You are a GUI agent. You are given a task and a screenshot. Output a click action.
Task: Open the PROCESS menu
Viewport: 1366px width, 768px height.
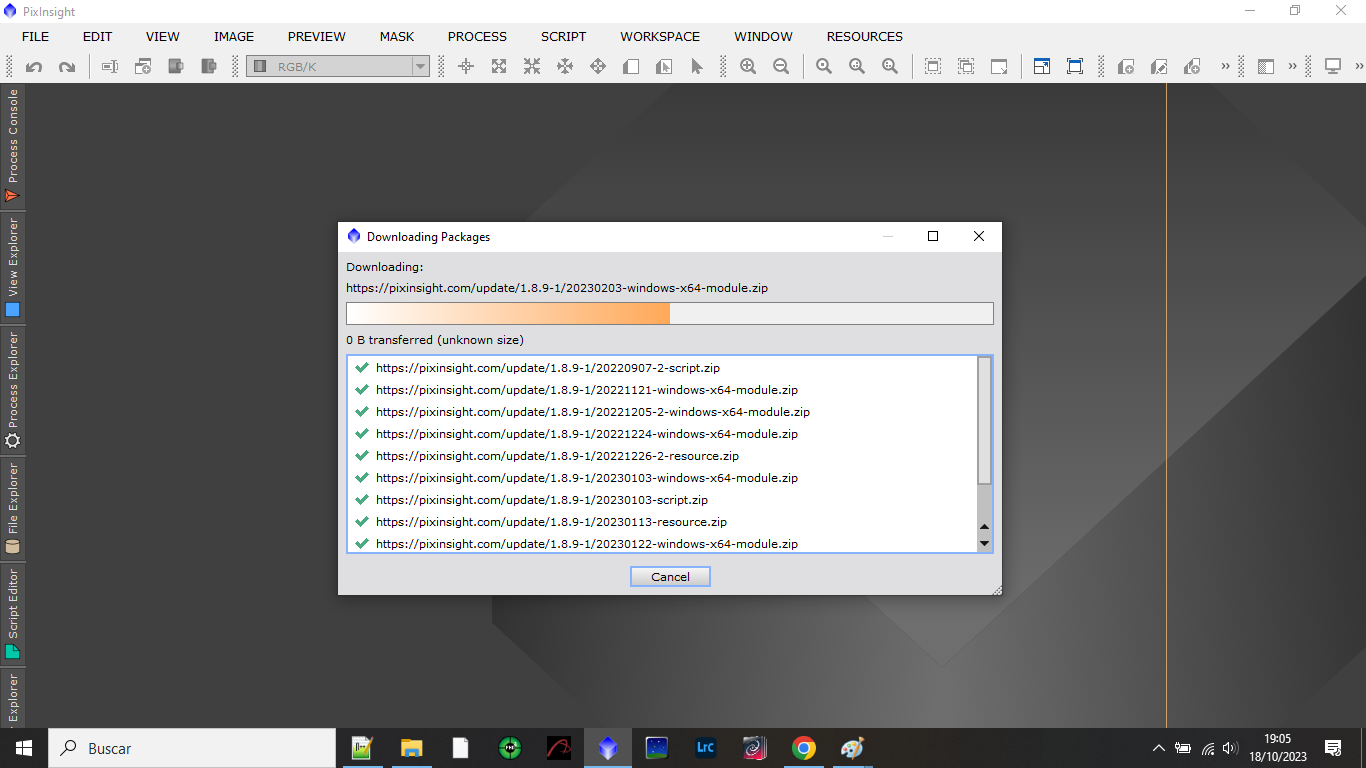tap(477, 36)
